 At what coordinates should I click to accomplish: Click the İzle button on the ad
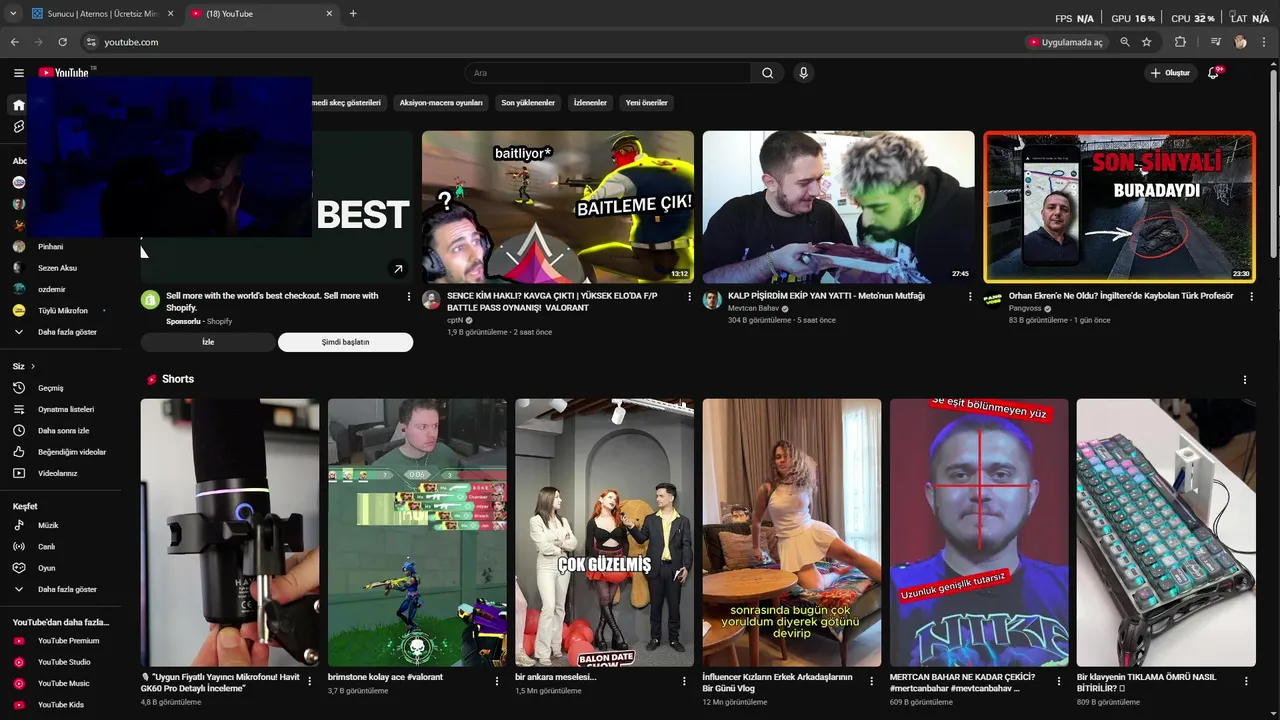coord(208,342)
